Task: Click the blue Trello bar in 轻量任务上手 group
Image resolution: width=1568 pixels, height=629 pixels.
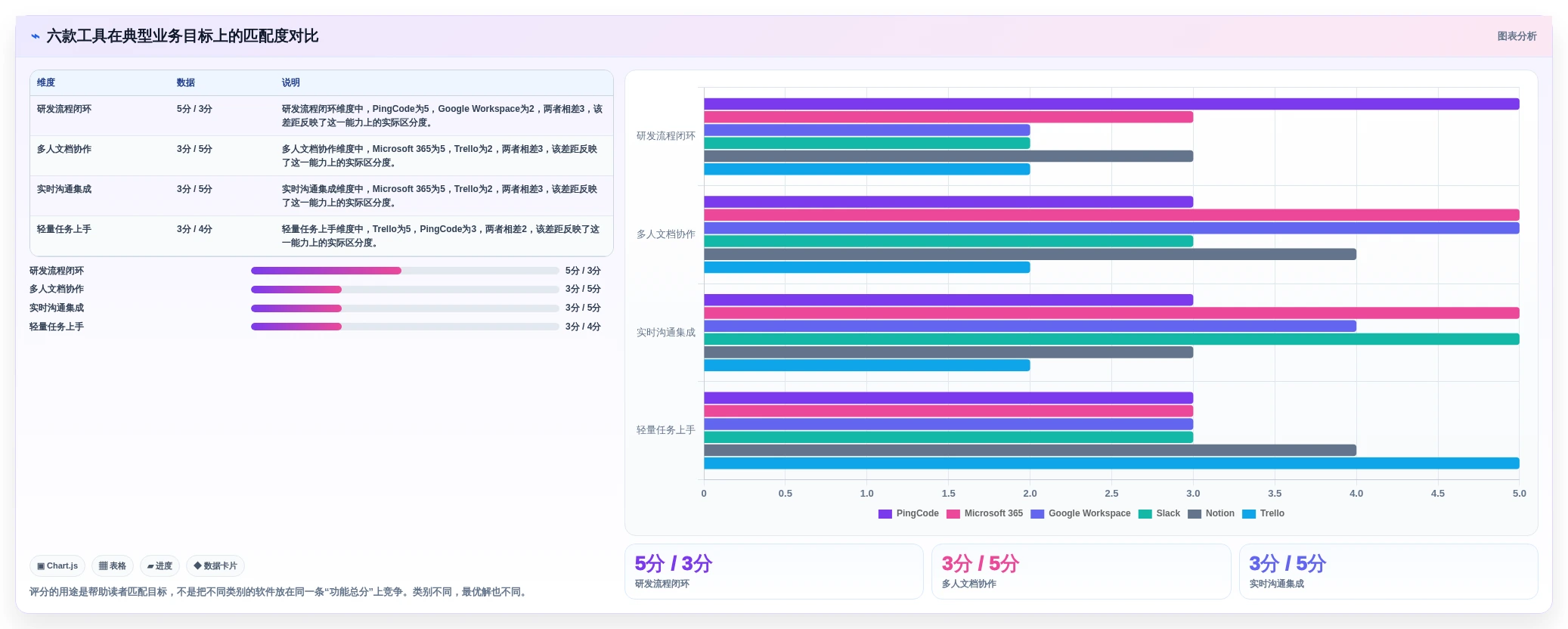Action: [x=1111, y=463]
